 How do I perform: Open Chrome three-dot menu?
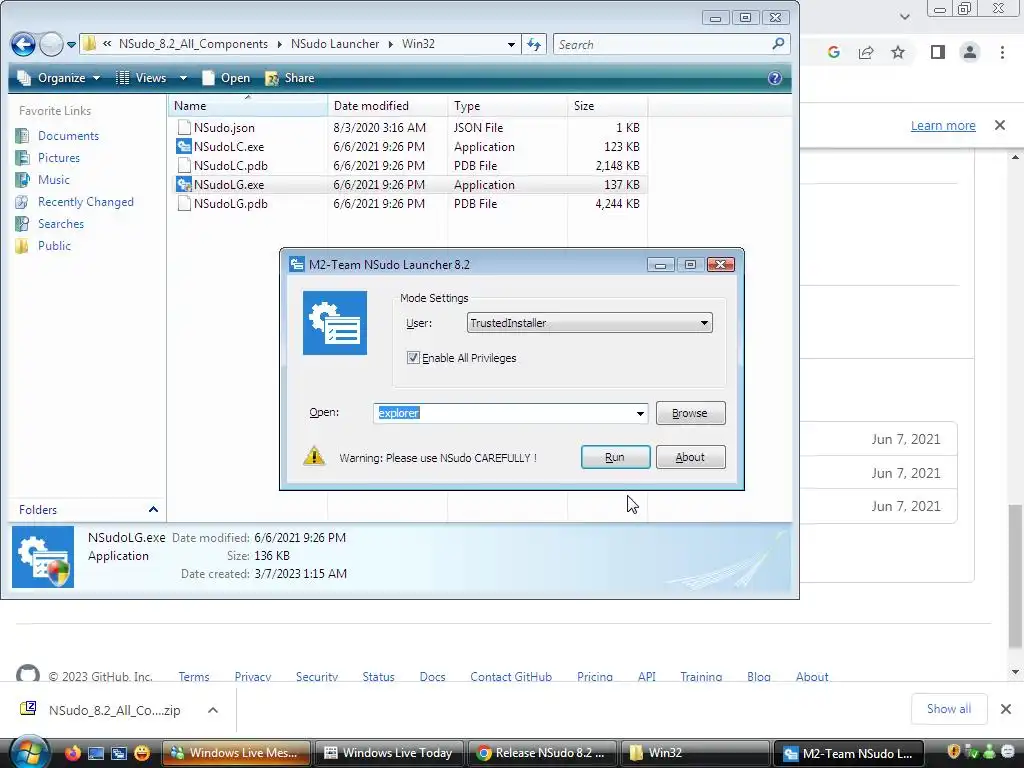point(1002,52)
